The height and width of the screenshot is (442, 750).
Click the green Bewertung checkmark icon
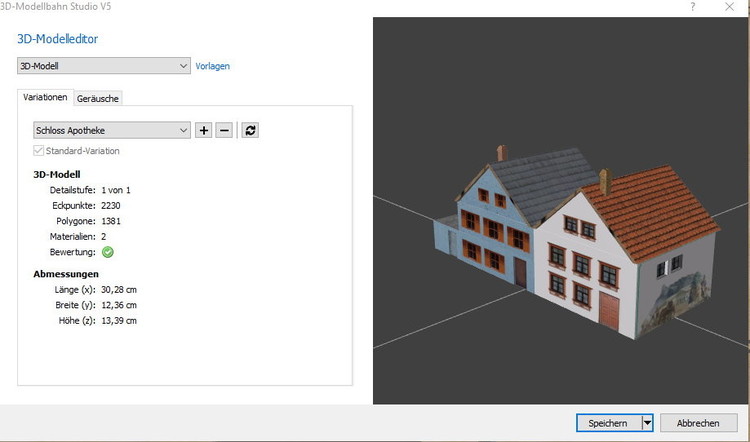[108, 252]
